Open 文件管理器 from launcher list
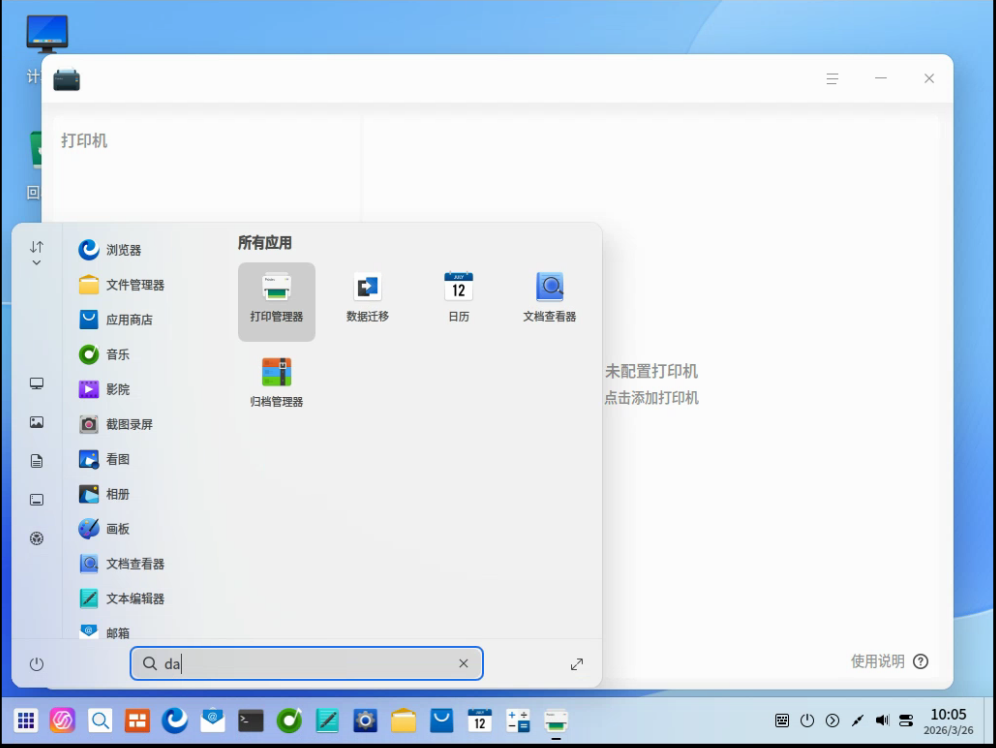The width and height of the screenshot is (996, 748). click(x=121, y=284)
